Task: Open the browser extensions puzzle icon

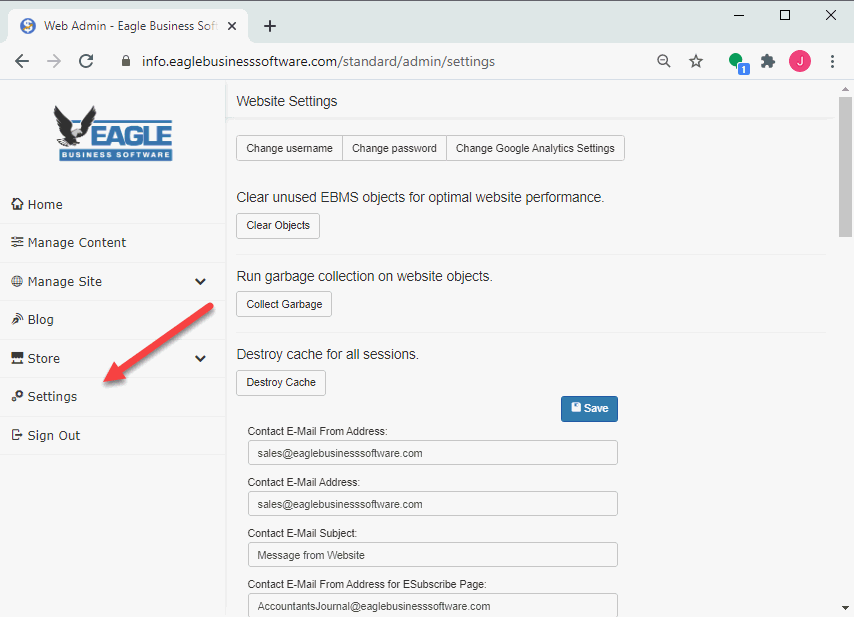Action: tap(768, 61)
